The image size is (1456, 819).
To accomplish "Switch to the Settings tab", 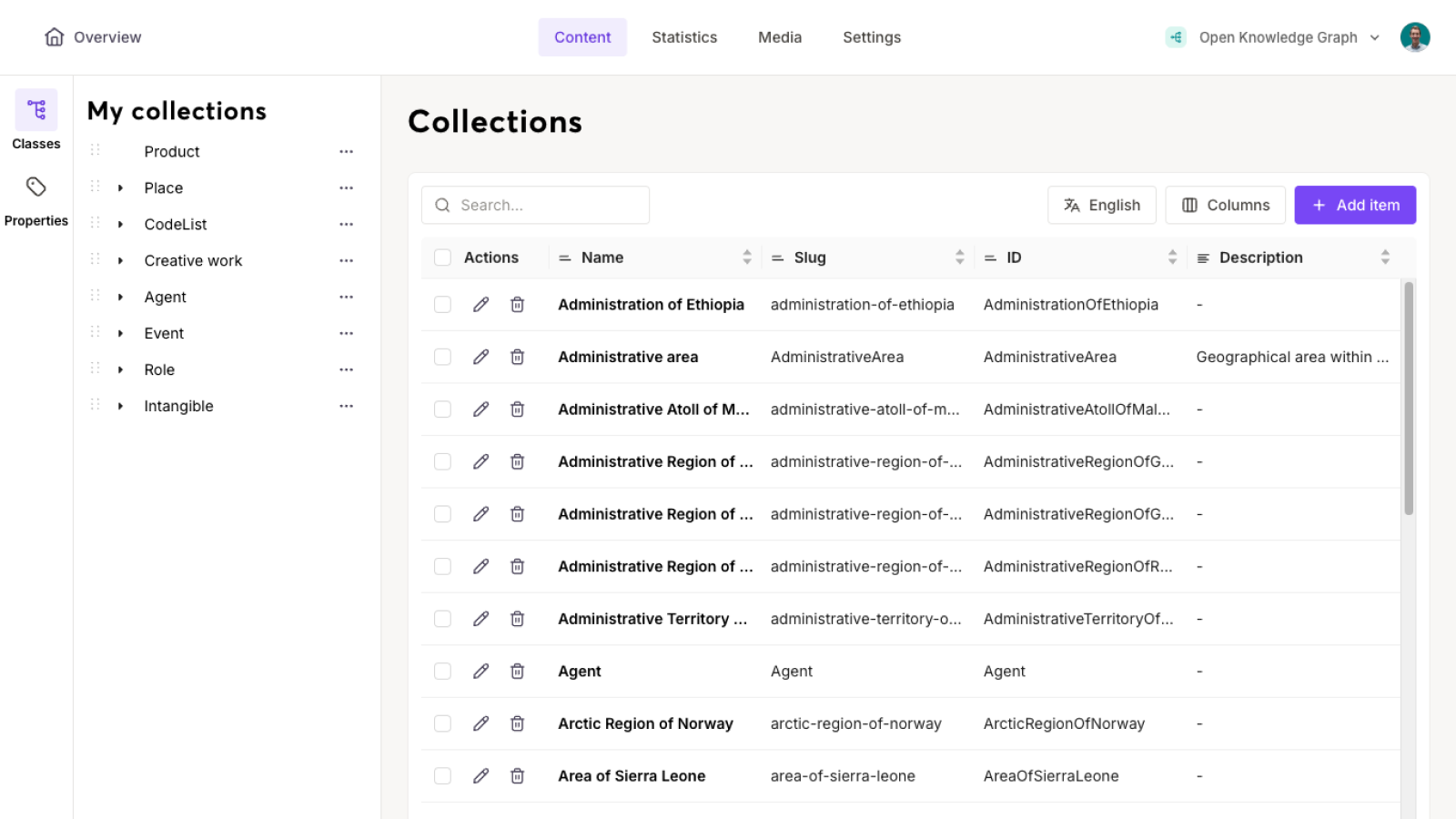I will [x=872, y=37].
